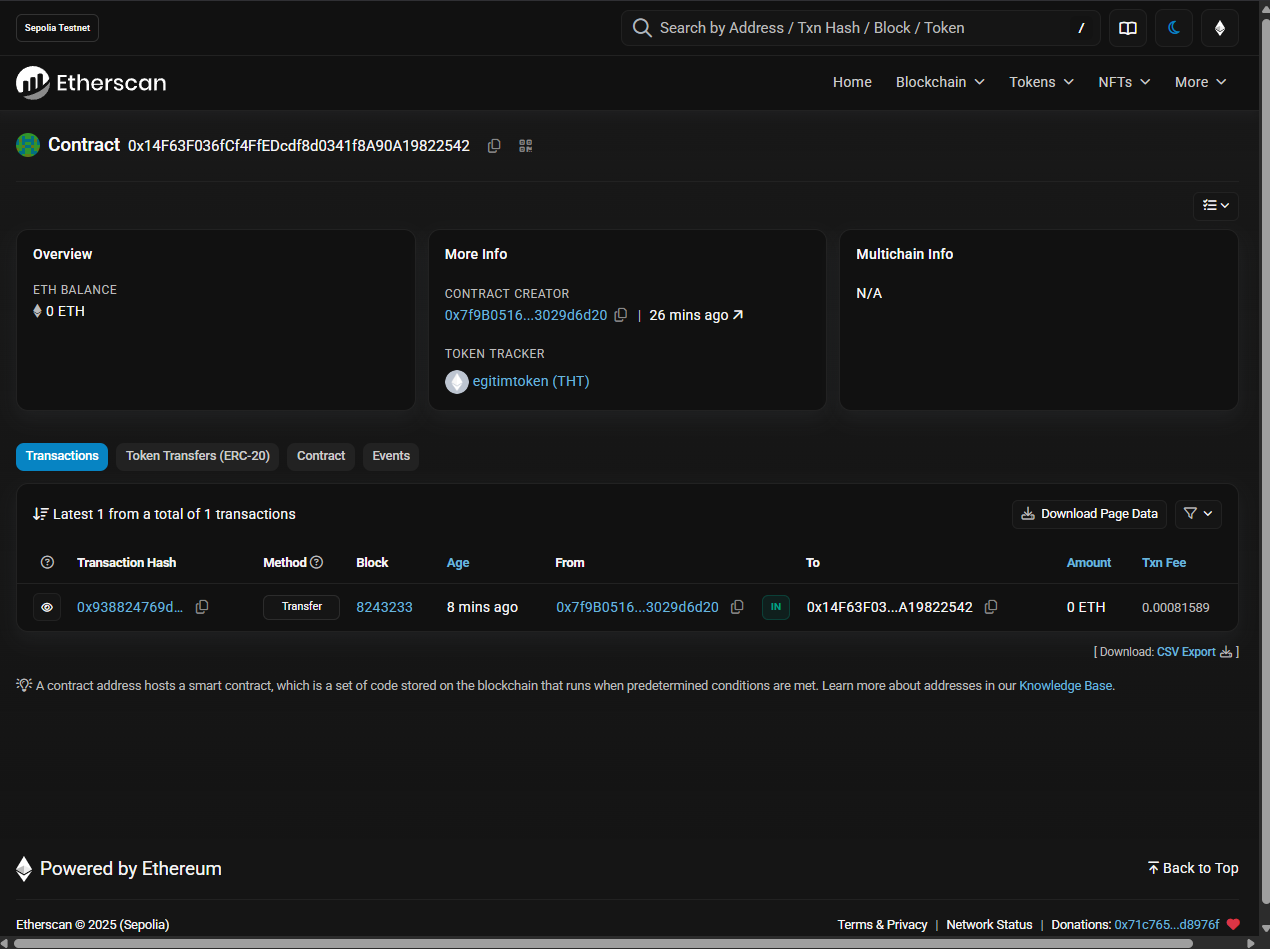1270x949 pixels.
Task: Expand the NFTs menu
Action: tap(1124, 82)
